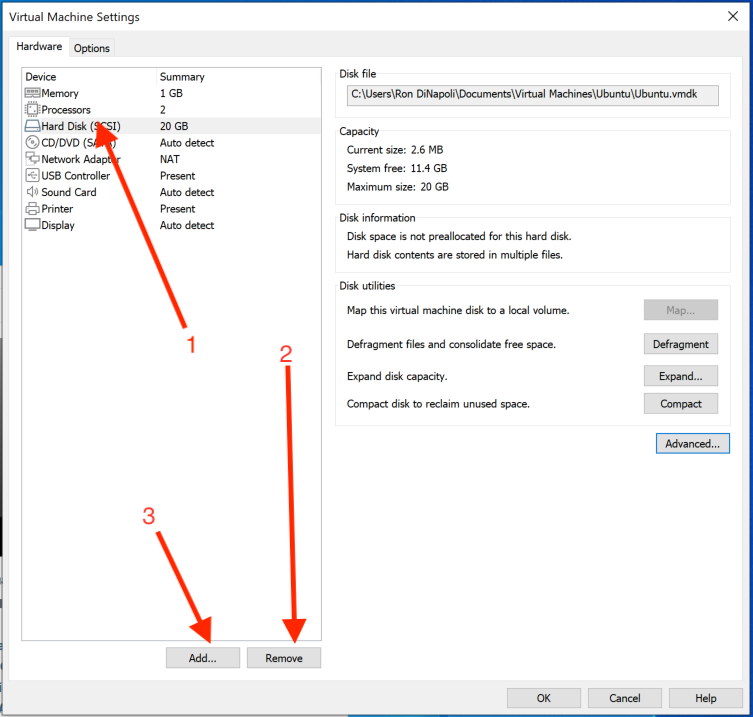Close the Virtual Machine Settings window
Screen dimensions: 753x717
pyautogui.click(x=733, y=17)
